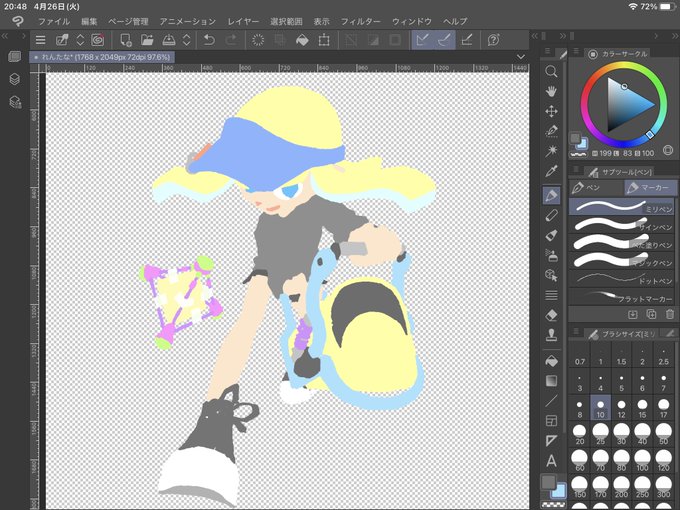Select the Auto select magic wand tool

(551, 151)
